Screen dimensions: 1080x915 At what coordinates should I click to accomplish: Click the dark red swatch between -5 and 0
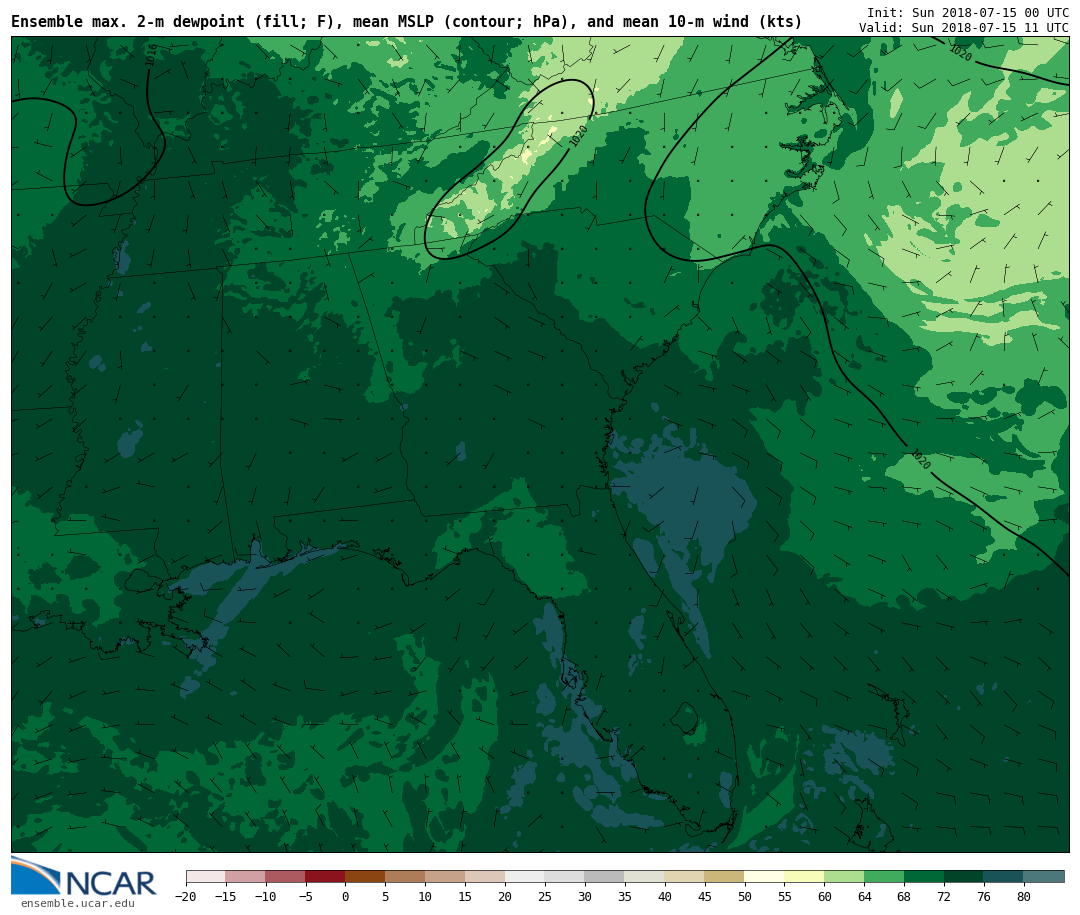tap(325, 877)
